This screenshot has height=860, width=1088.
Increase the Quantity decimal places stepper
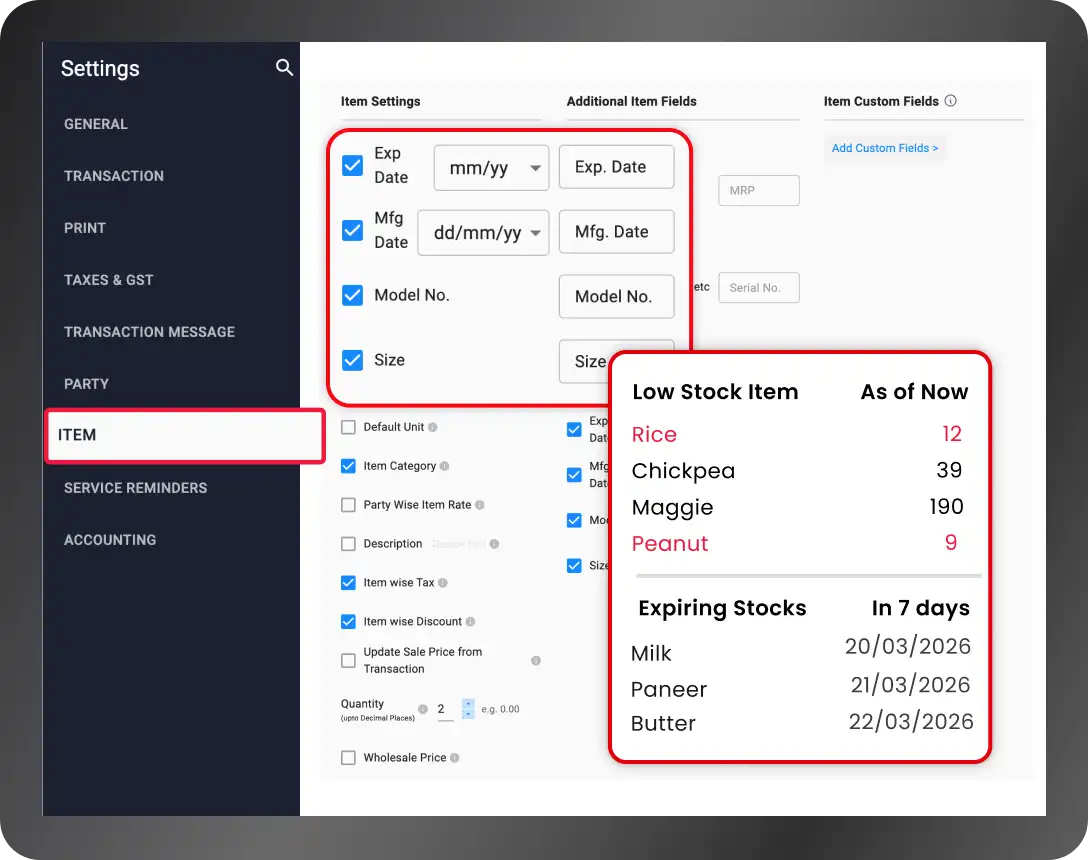[x=468, y=704]
